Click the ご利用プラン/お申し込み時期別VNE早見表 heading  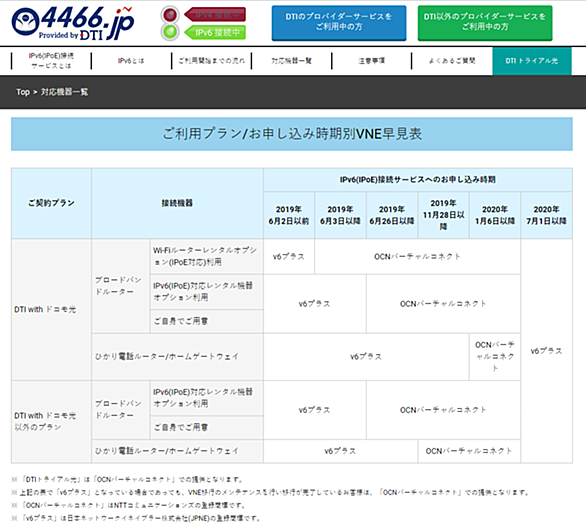(x=292, y=134)
